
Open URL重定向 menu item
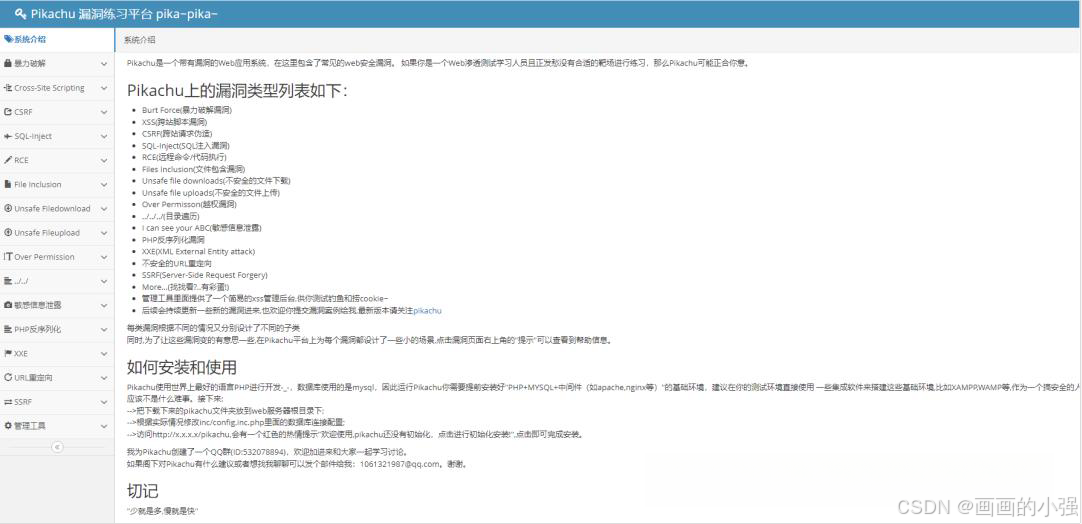point(57,378)
